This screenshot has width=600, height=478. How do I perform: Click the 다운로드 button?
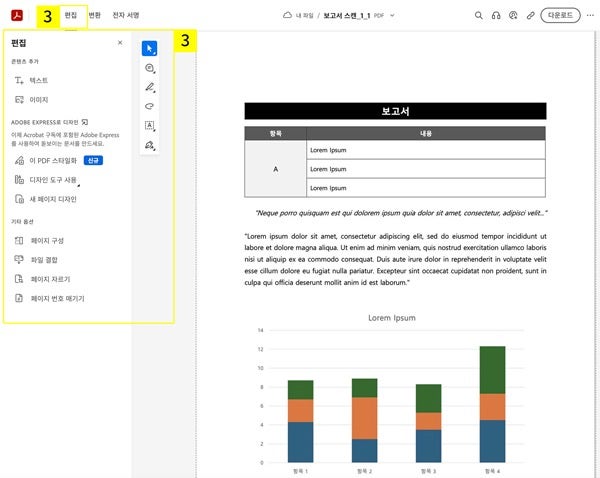[560, 15]
